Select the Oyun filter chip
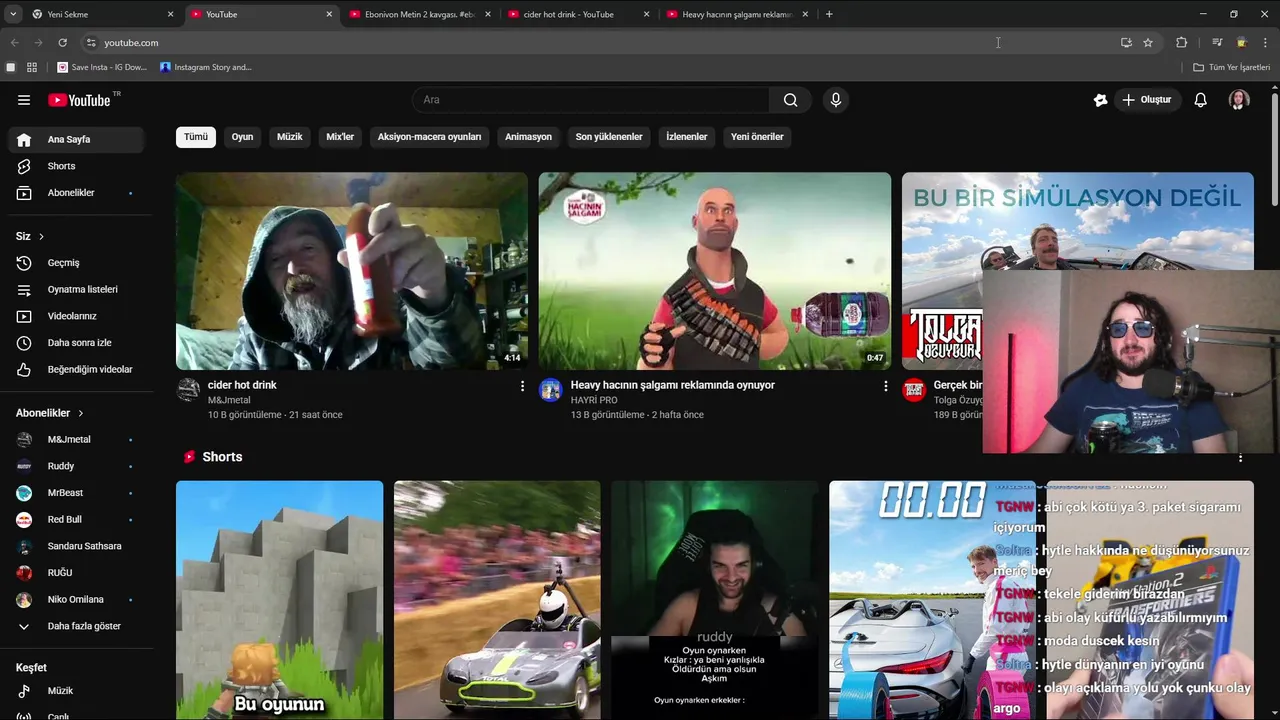This screenshot has width=1280, height=720. [x=243, y=137]
